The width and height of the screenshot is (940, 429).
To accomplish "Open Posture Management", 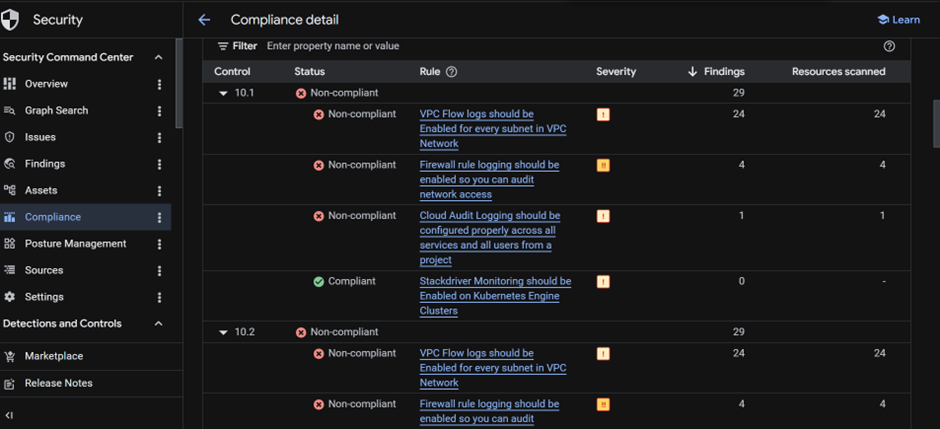I will (76, 244).
